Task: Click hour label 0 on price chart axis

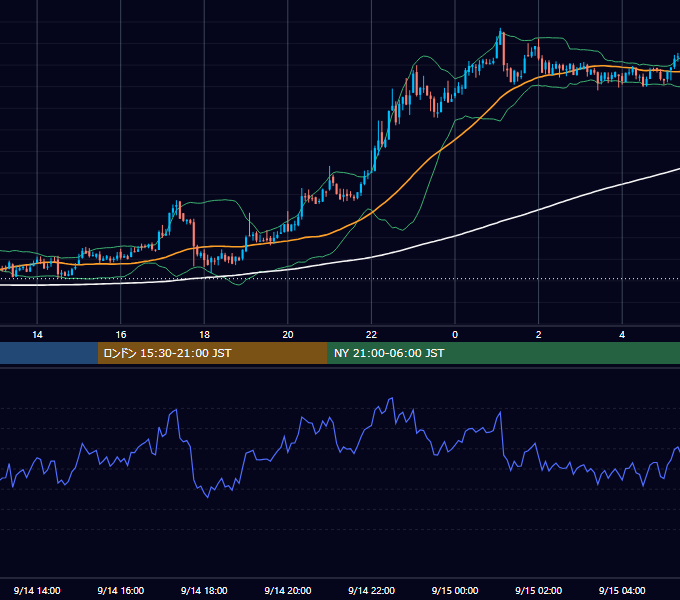Action: point(455,335)
